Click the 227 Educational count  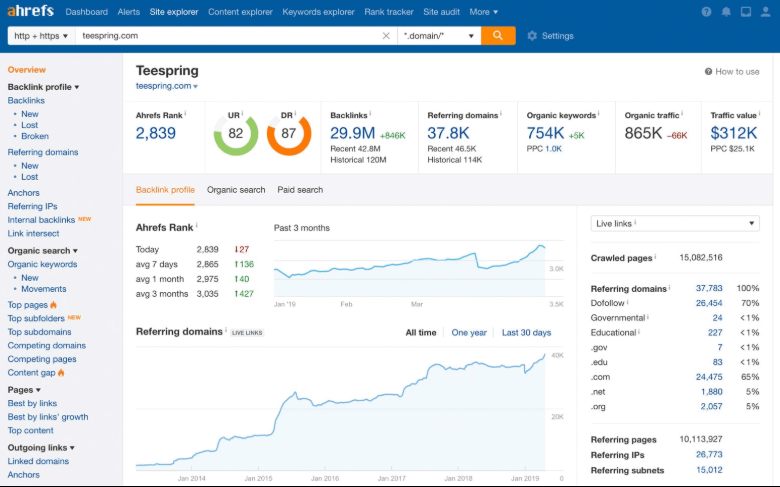tap(715, 333)
